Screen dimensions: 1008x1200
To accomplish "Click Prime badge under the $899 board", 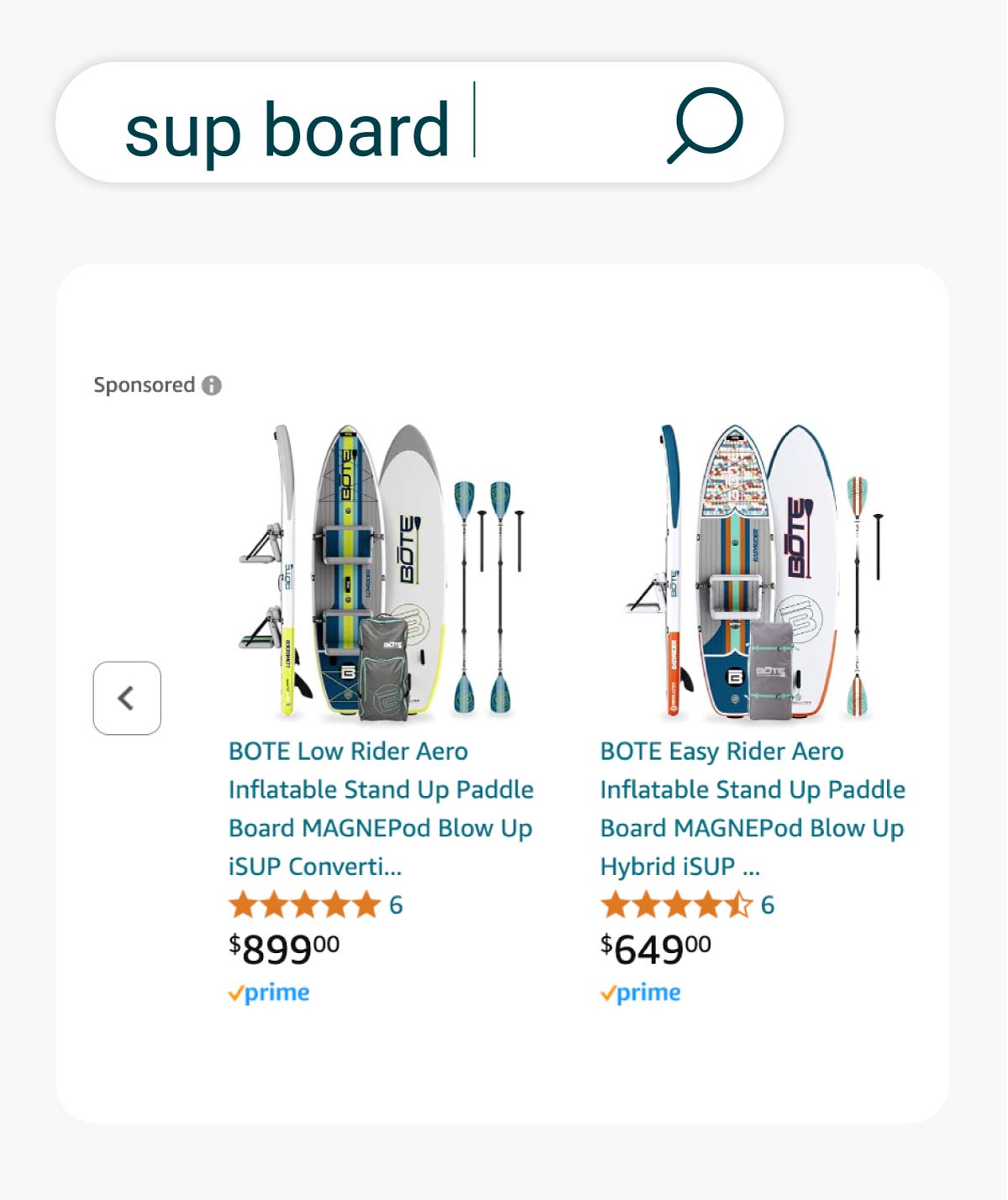I will pyautogui.click(x=269, y=993).
